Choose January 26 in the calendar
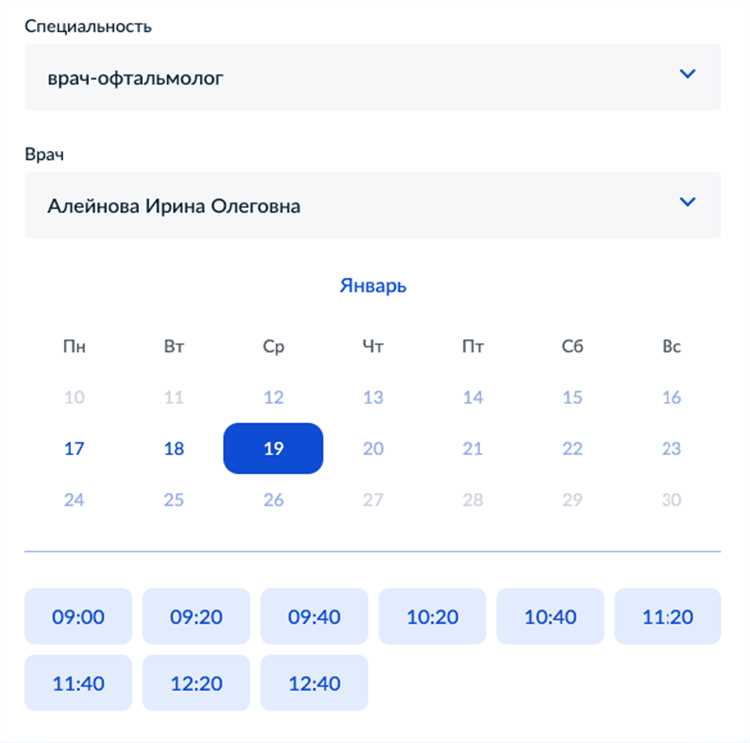The width and height of the screenshot is (750, 743). 273,499
